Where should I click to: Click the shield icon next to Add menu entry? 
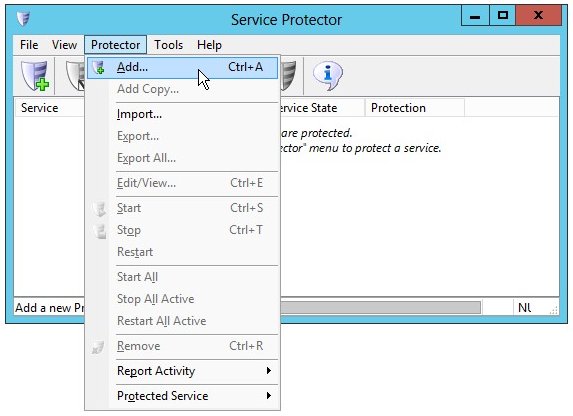tap(98, 67)
